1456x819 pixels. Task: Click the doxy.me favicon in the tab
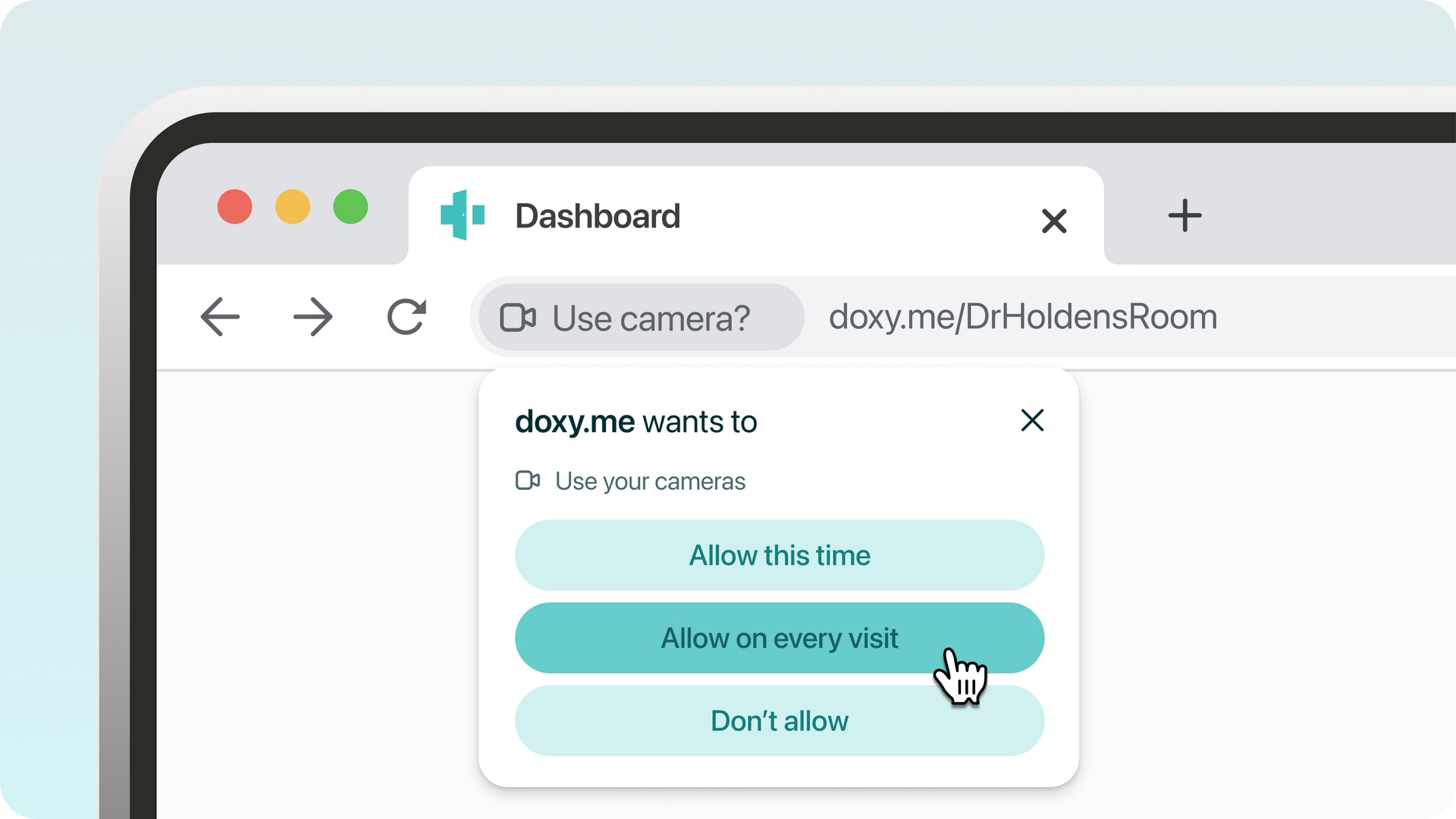[463, 215]
